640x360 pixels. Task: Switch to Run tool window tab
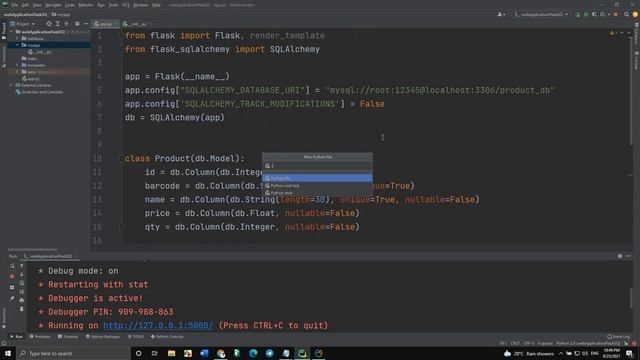click(x=17, y=337)
